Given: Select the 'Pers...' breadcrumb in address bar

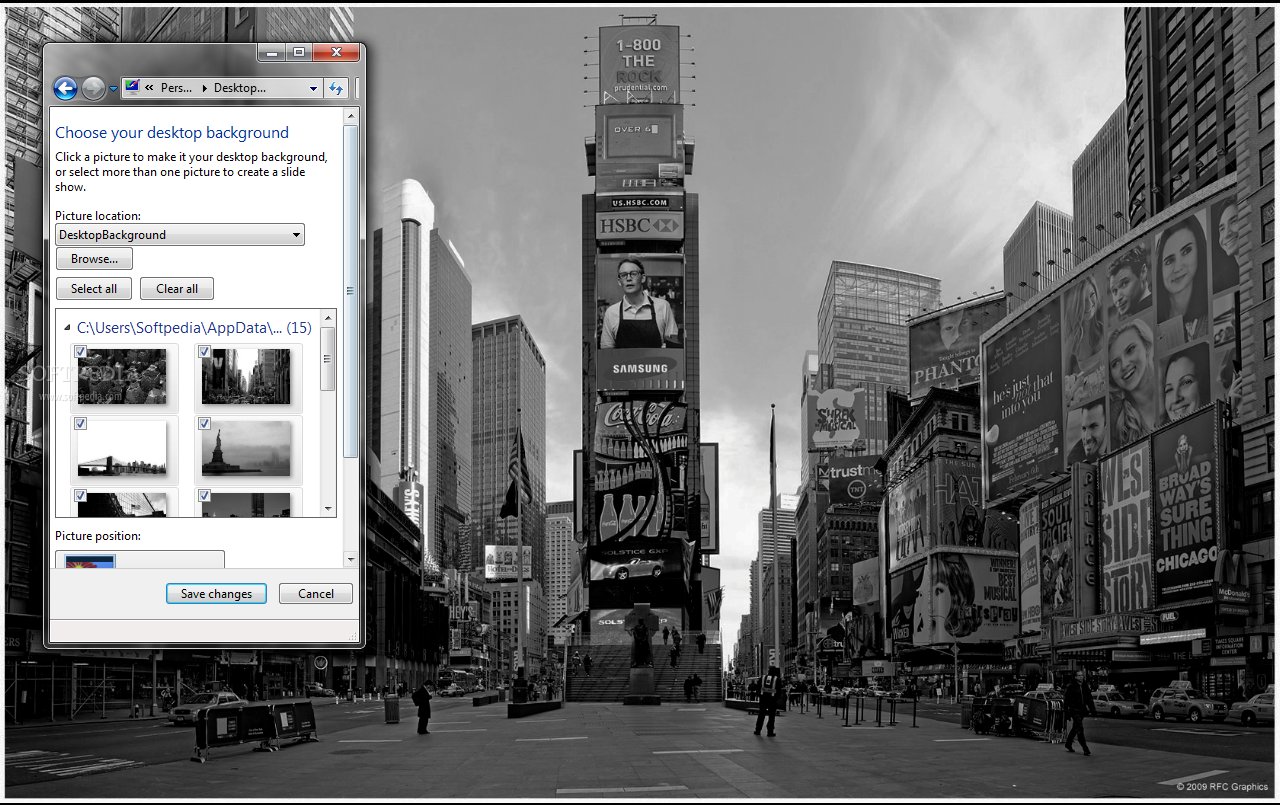Looking at the screenshot, I should point(176,88).
